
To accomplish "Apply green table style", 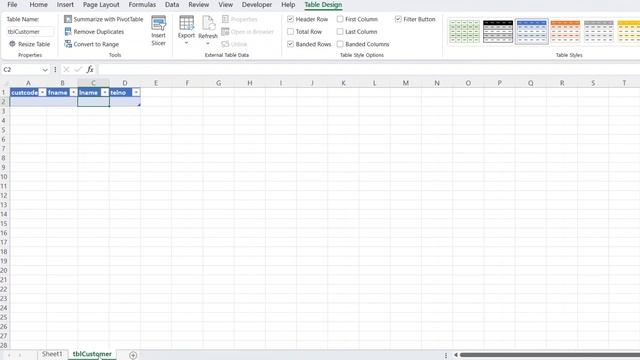I will (x=464, y=31).
